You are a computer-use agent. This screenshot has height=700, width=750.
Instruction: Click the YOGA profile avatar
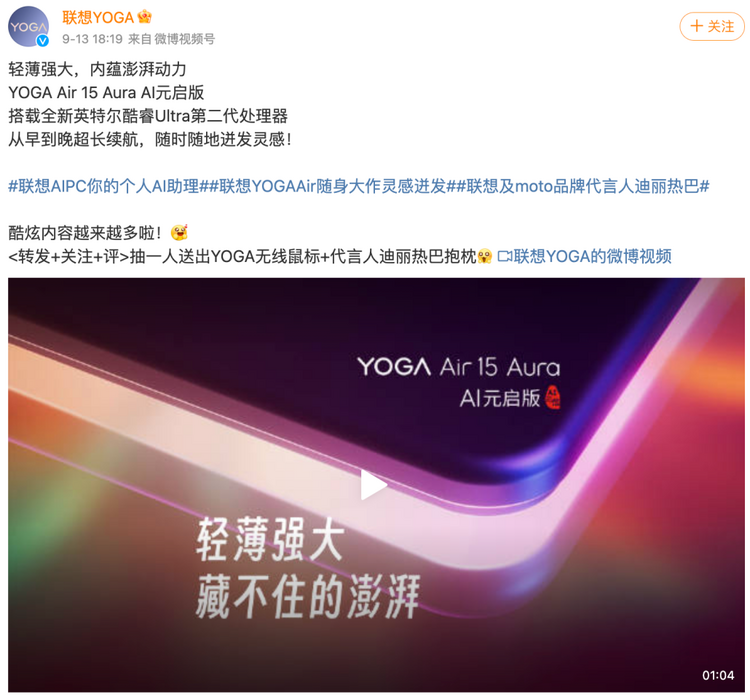click(x=28, y=26)
